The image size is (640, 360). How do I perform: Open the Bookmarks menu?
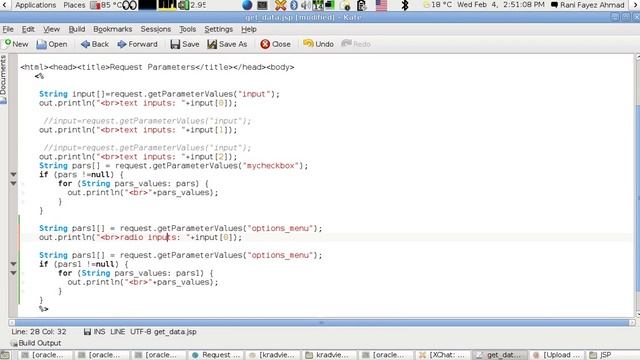click(x=113, y=29)
